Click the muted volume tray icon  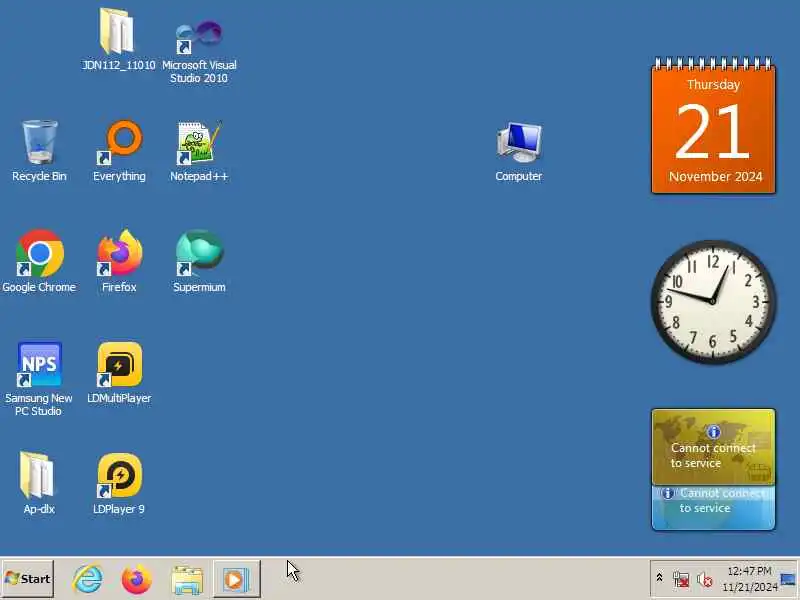pyautogui.click(x=705, y=580)
